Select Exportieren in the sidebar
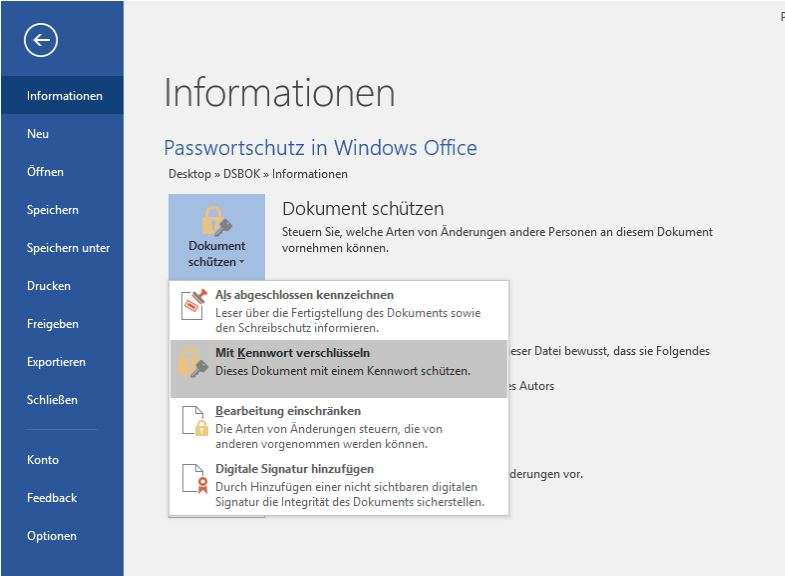Image resolution: width=785 pixels, height=576 pixels. 62,362
